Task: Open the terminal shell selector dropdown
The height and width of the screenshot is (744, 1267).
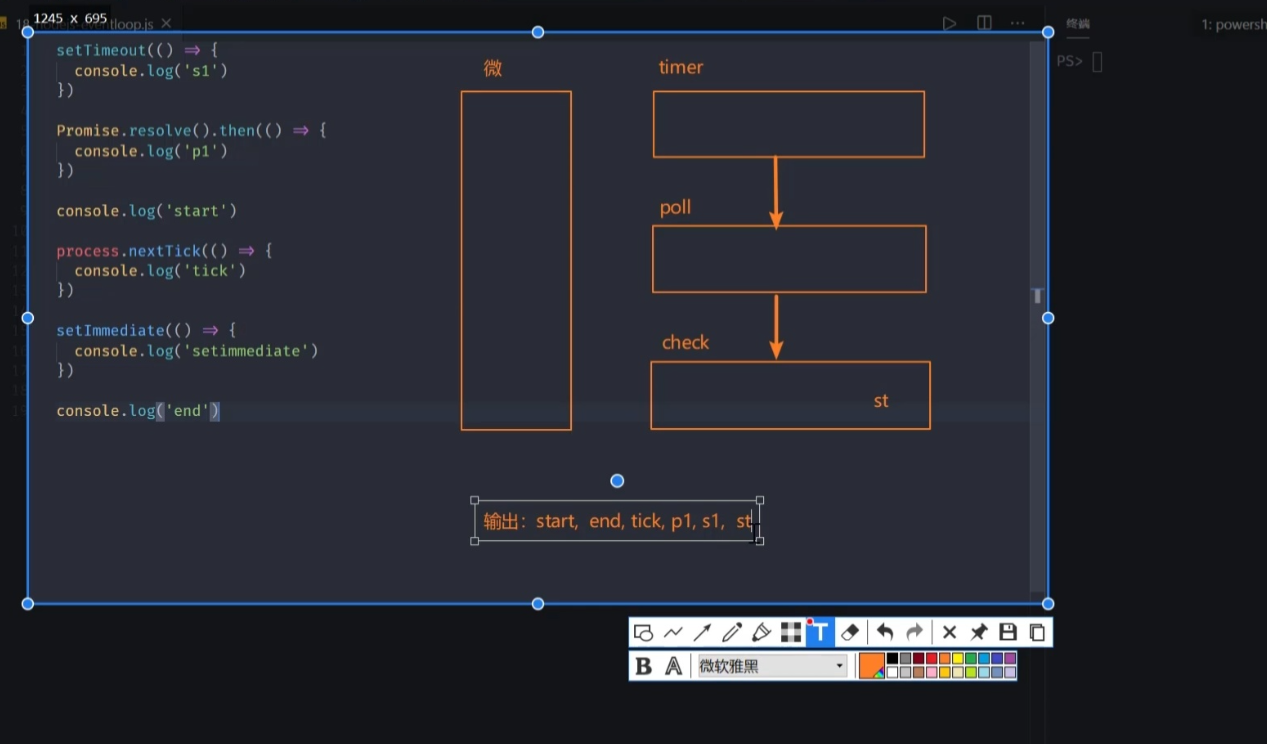Action: point(1234,24)
